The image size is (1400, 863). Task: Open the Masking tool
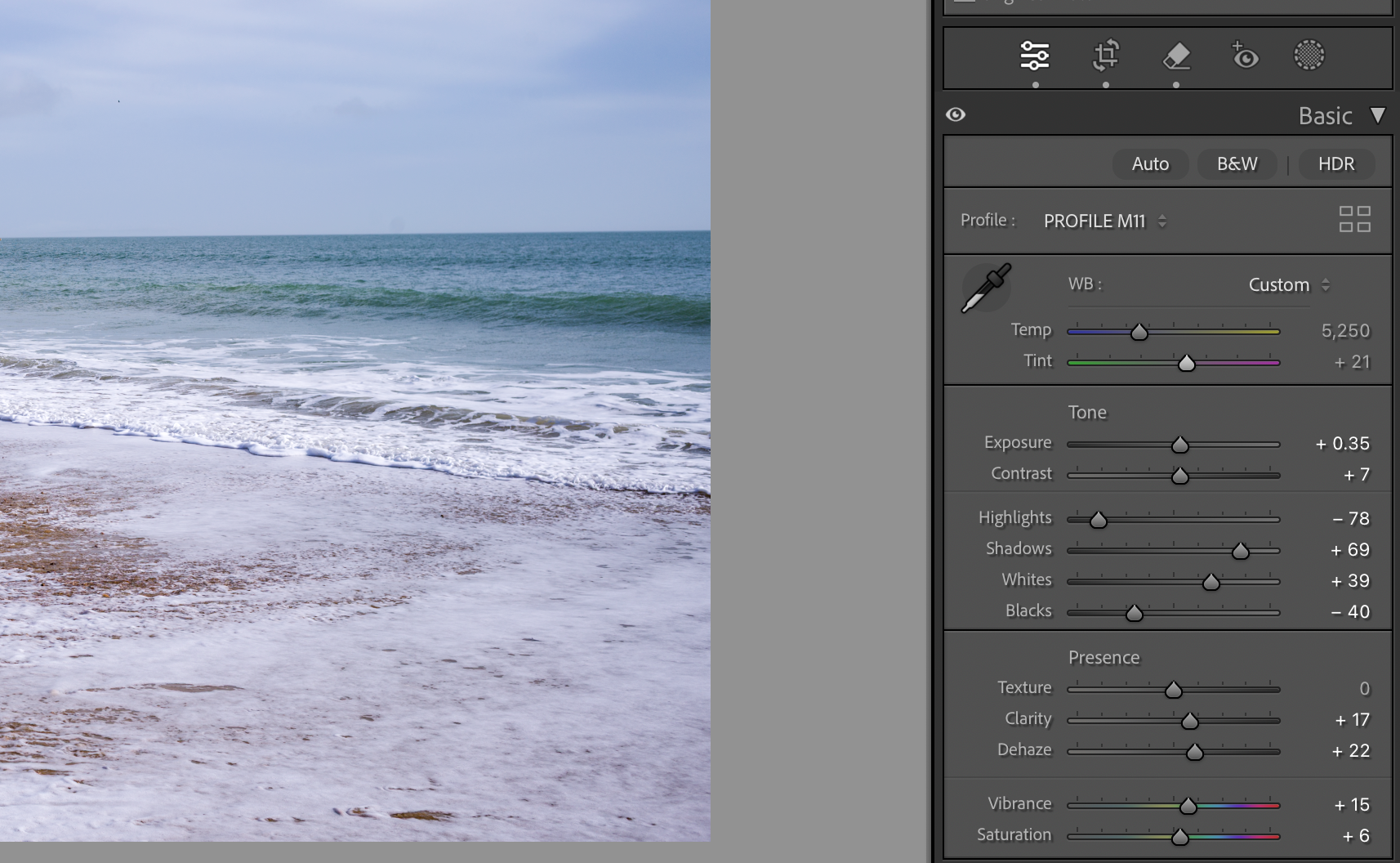coord(1309,56)
